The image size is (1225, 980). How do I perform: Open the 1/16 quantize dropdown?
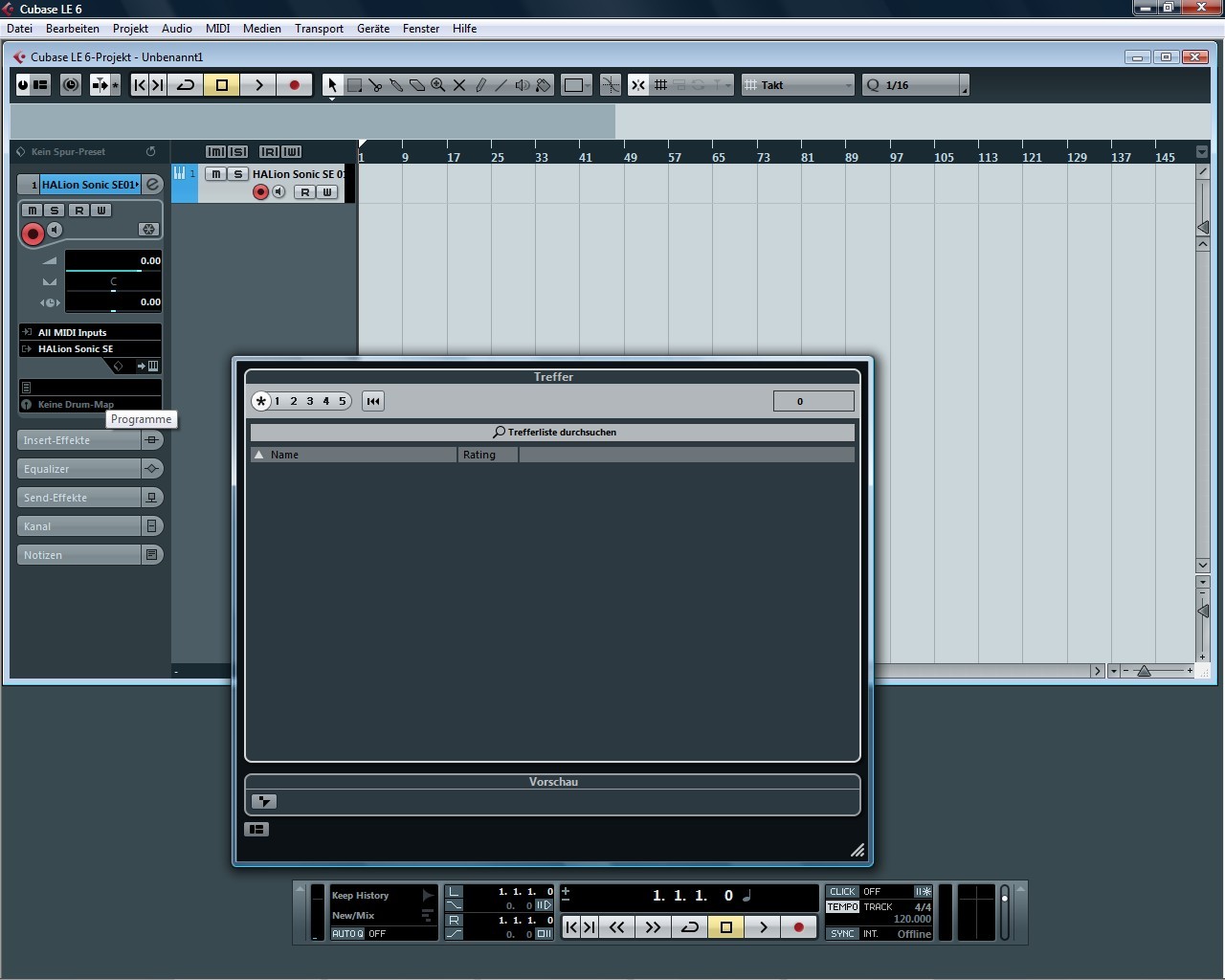[914, 85]
